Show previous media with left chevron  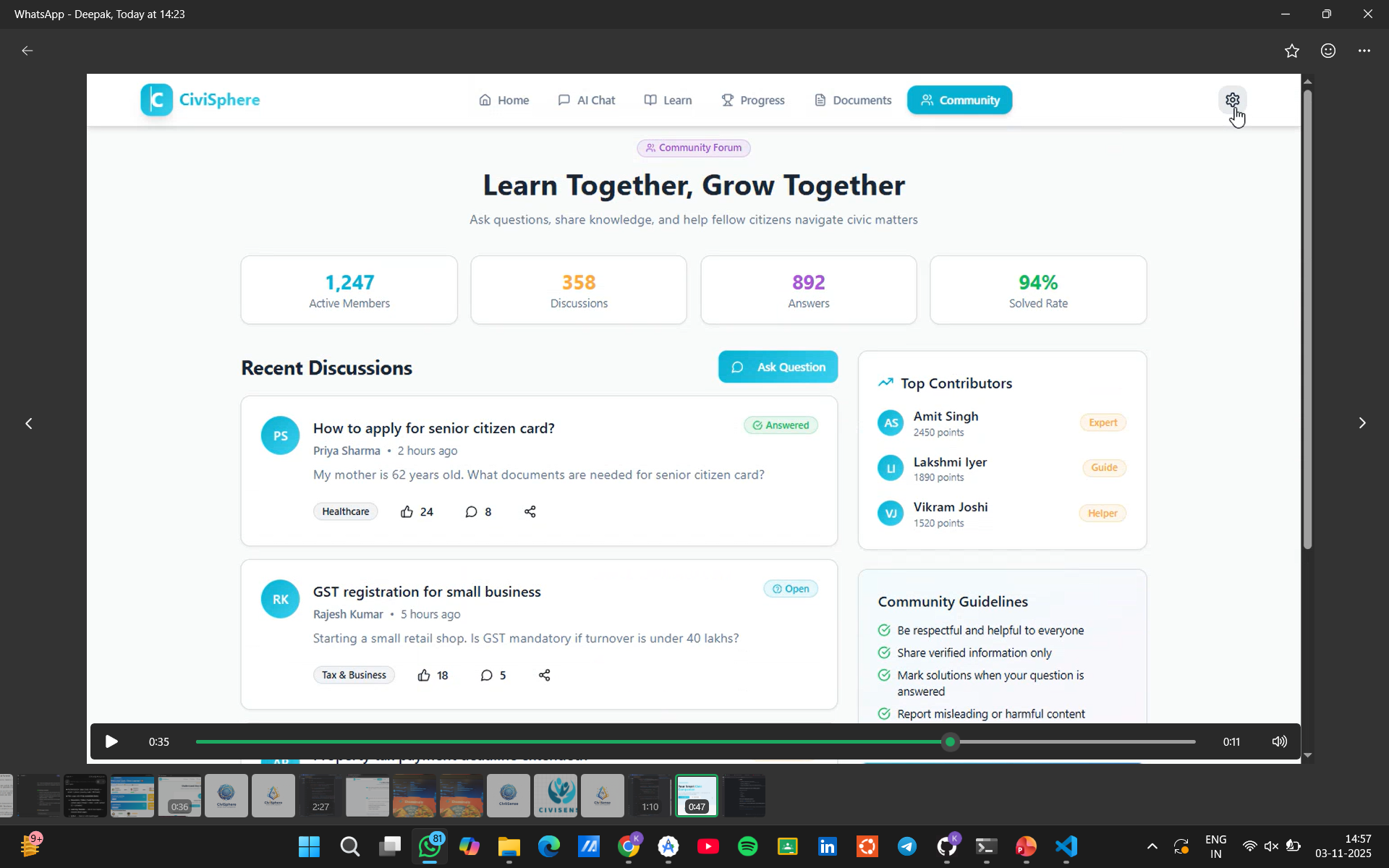(x=29, y=423)
